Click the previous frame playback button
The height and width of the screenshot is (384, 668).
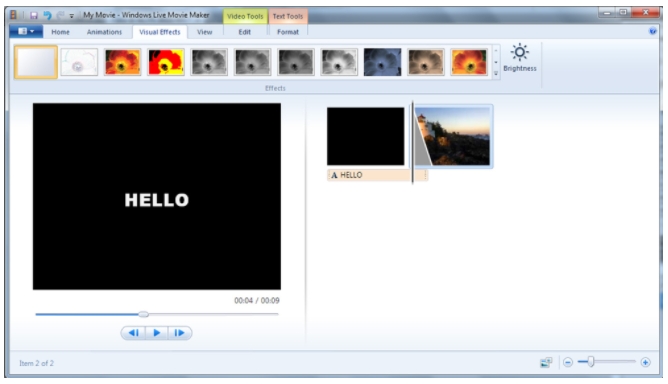click(133, 333)
